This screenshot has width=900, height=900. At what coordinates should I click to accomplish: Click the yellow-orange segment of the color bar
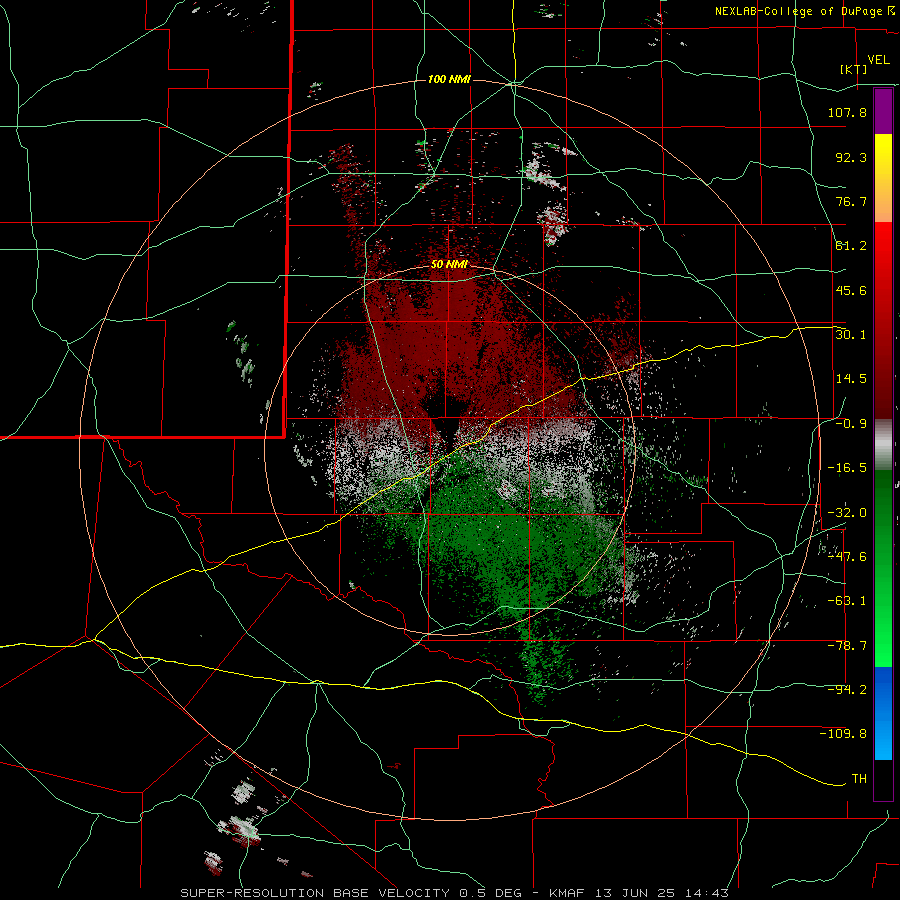(x=883, y=178)
